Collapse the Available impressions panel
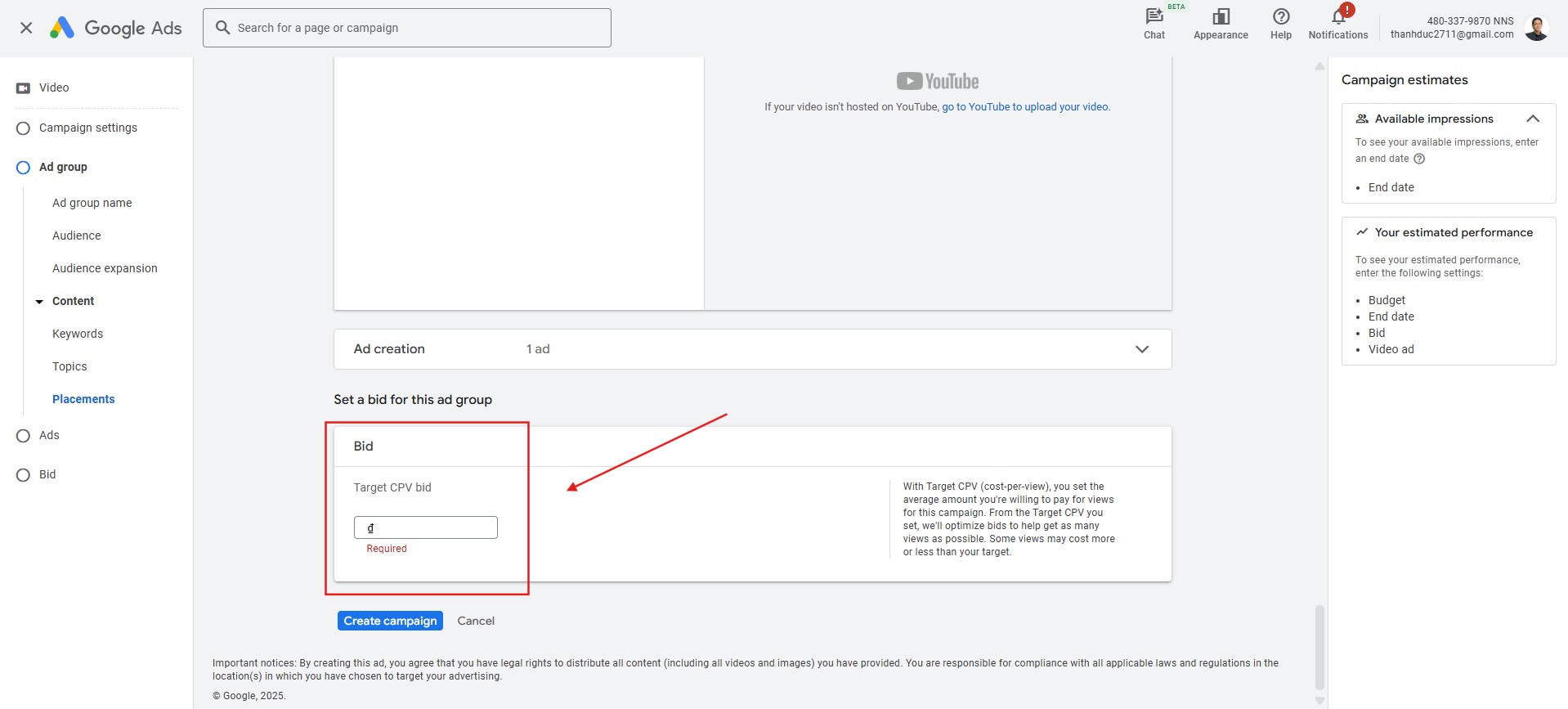 pyautogui.click(x=1532, y=119)
